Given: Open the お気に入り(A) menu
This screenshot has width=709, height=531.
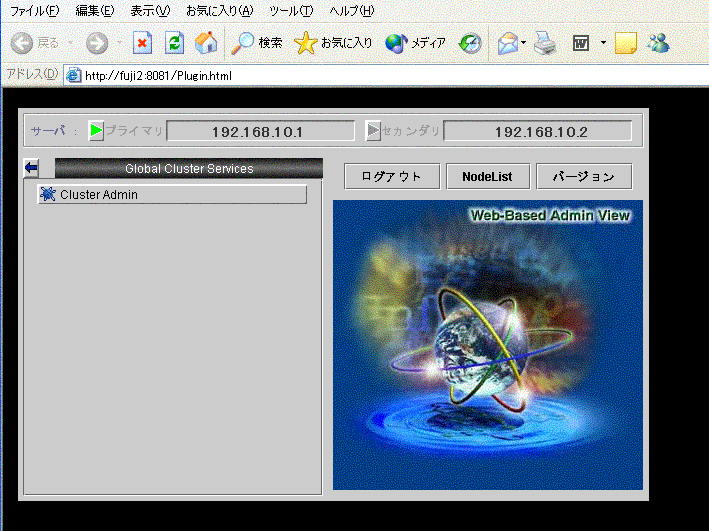Looking at the screenshot, I should pos(220,11).
